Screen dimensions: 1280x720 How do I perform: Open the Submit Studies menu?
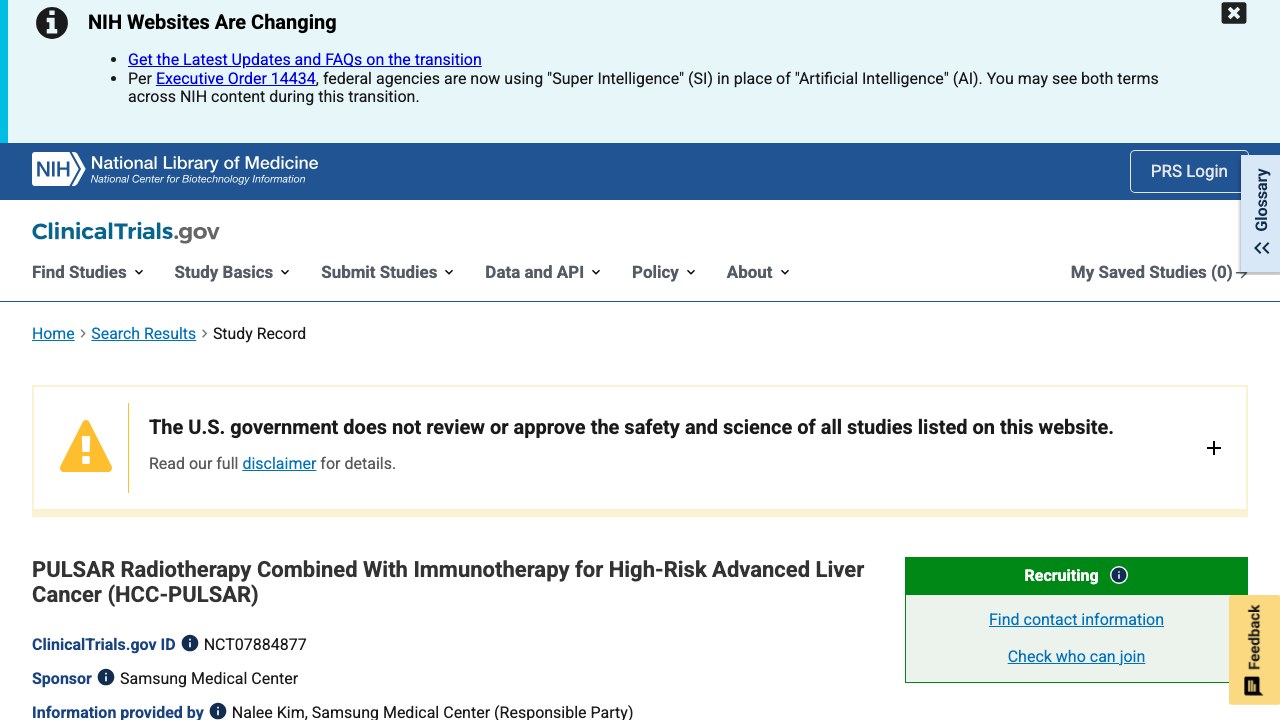click(387, 272)
